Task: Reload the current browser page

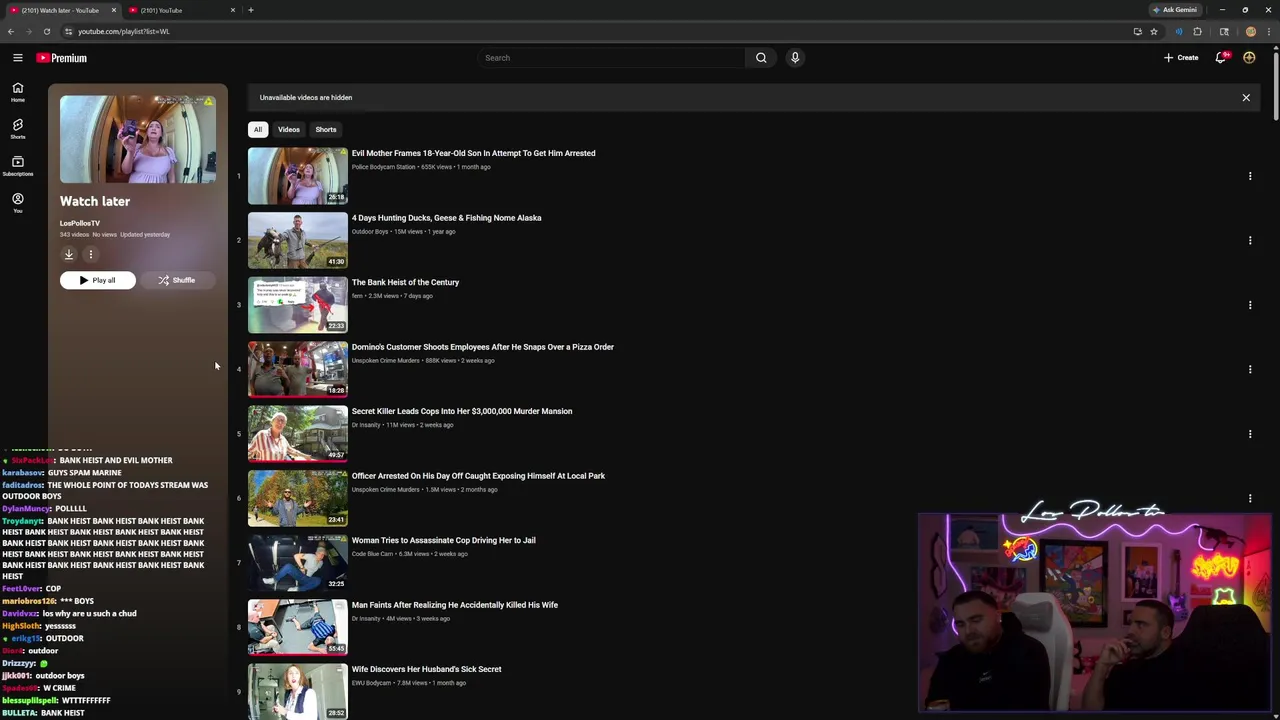Action: [x=46, y=31]
